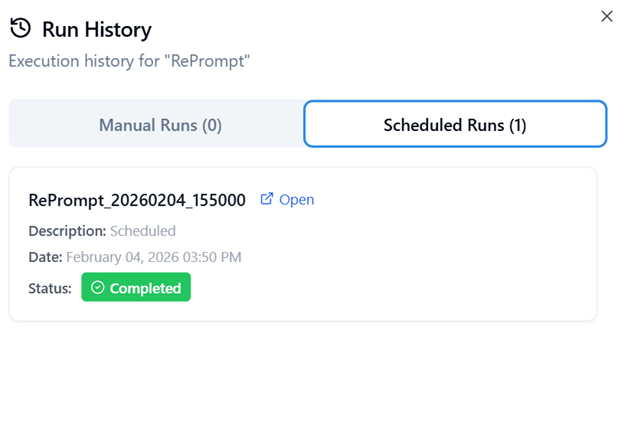
Task: Click the green Completed status badge text
Action: click(145, 288)
